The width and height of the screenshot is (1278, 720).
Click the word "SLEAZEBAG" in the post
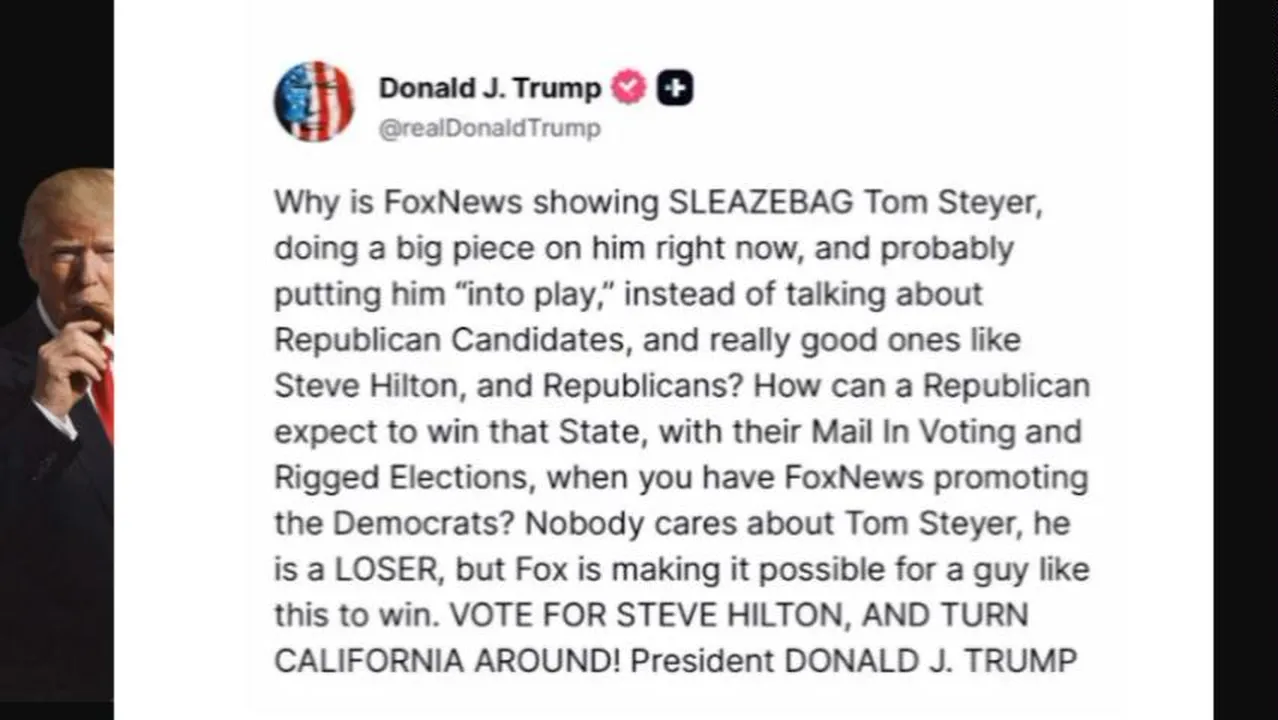click(x=760, y=202)
